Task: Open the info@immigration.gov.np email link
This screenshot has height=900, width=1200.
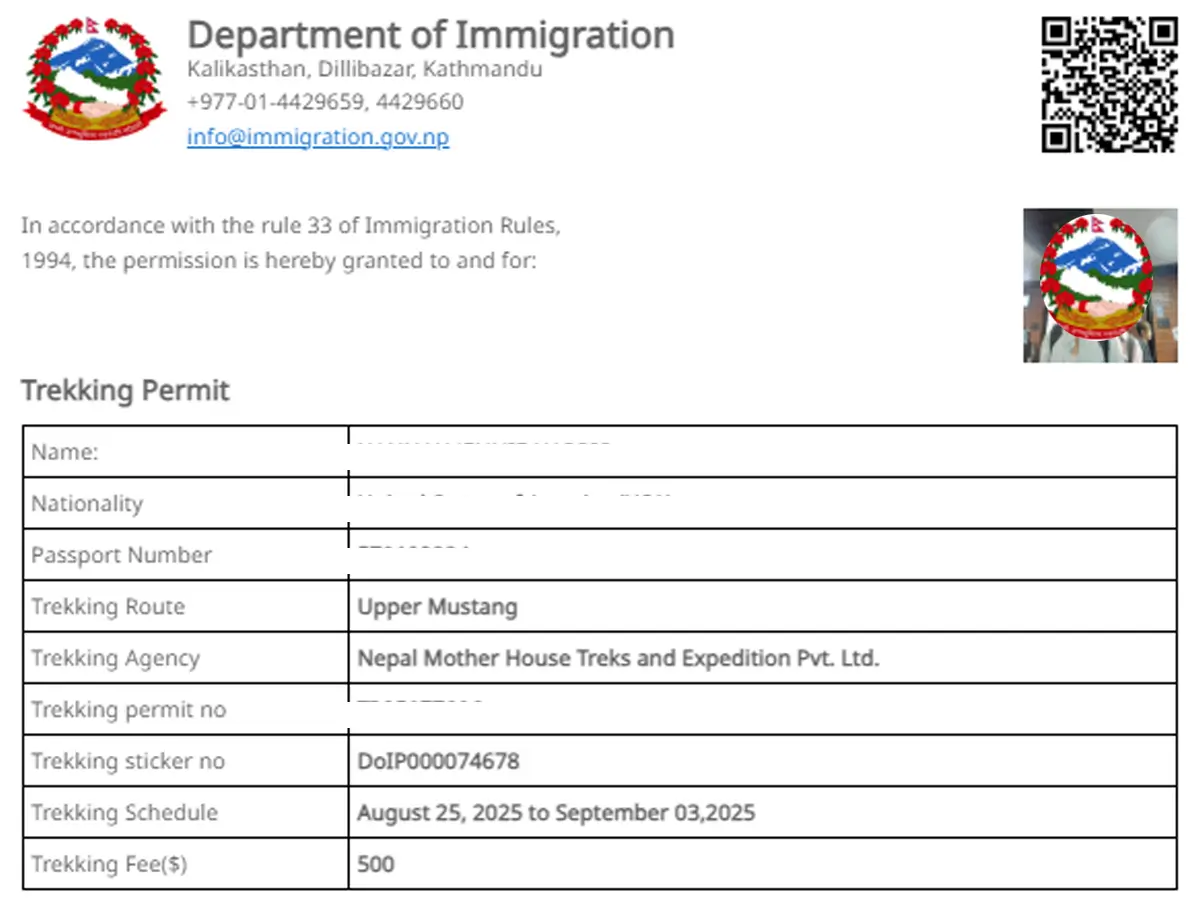Action: (318, 137)
